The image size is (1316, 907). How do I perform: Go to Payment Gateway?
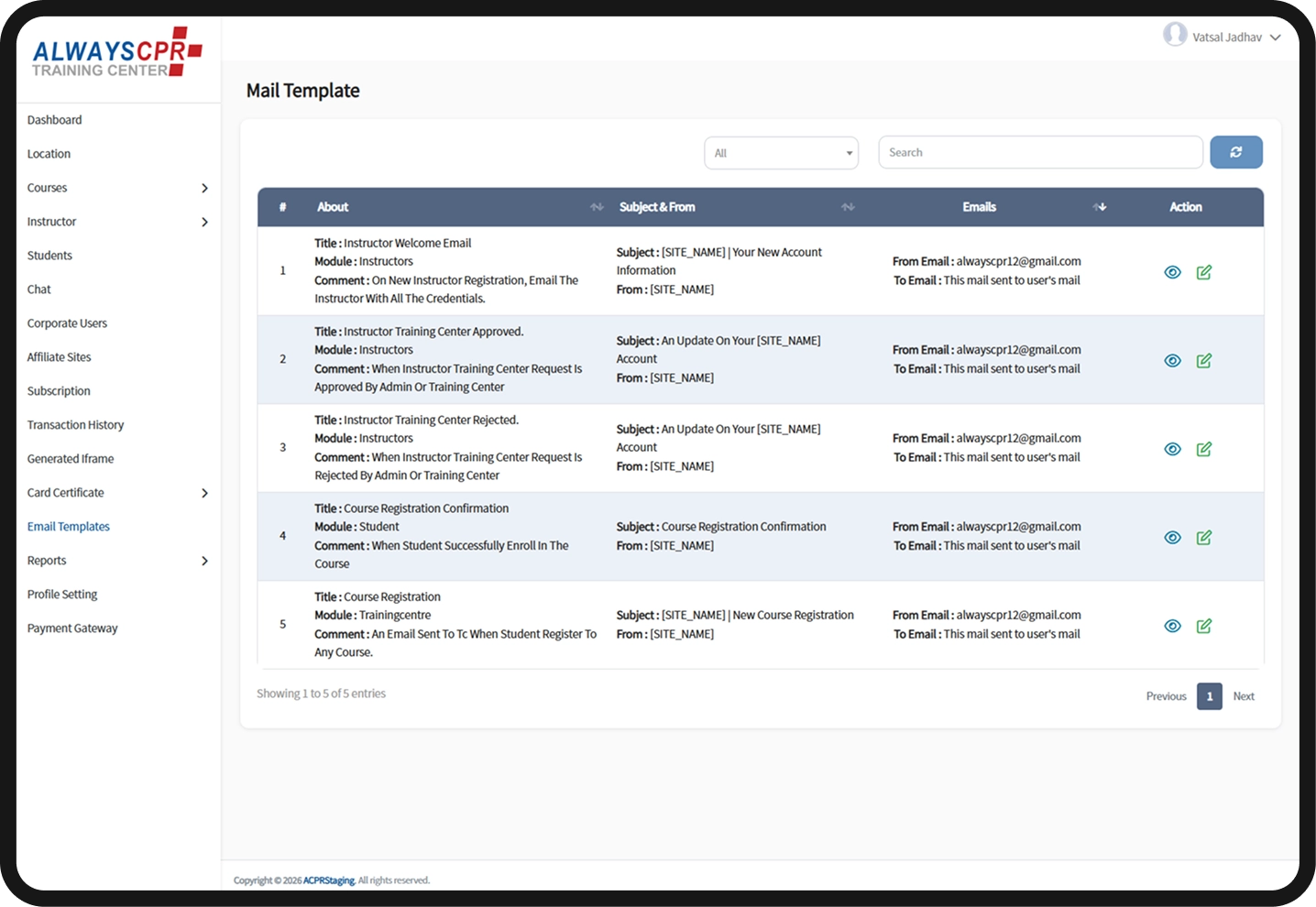click(72, 628)
